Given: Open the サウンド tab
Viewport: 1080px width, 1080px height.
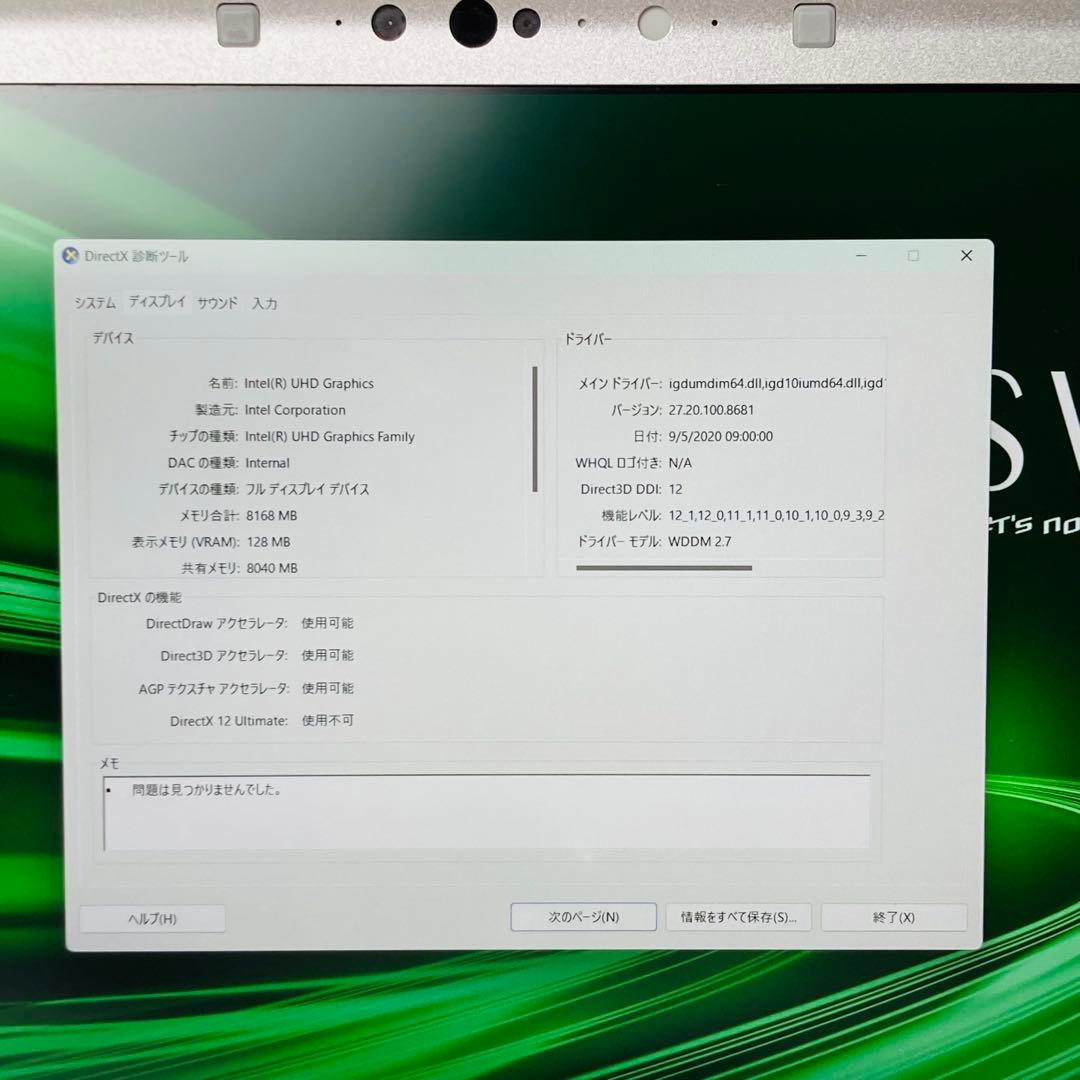Looking at the screenshot, I should click(x=216, y=303).
